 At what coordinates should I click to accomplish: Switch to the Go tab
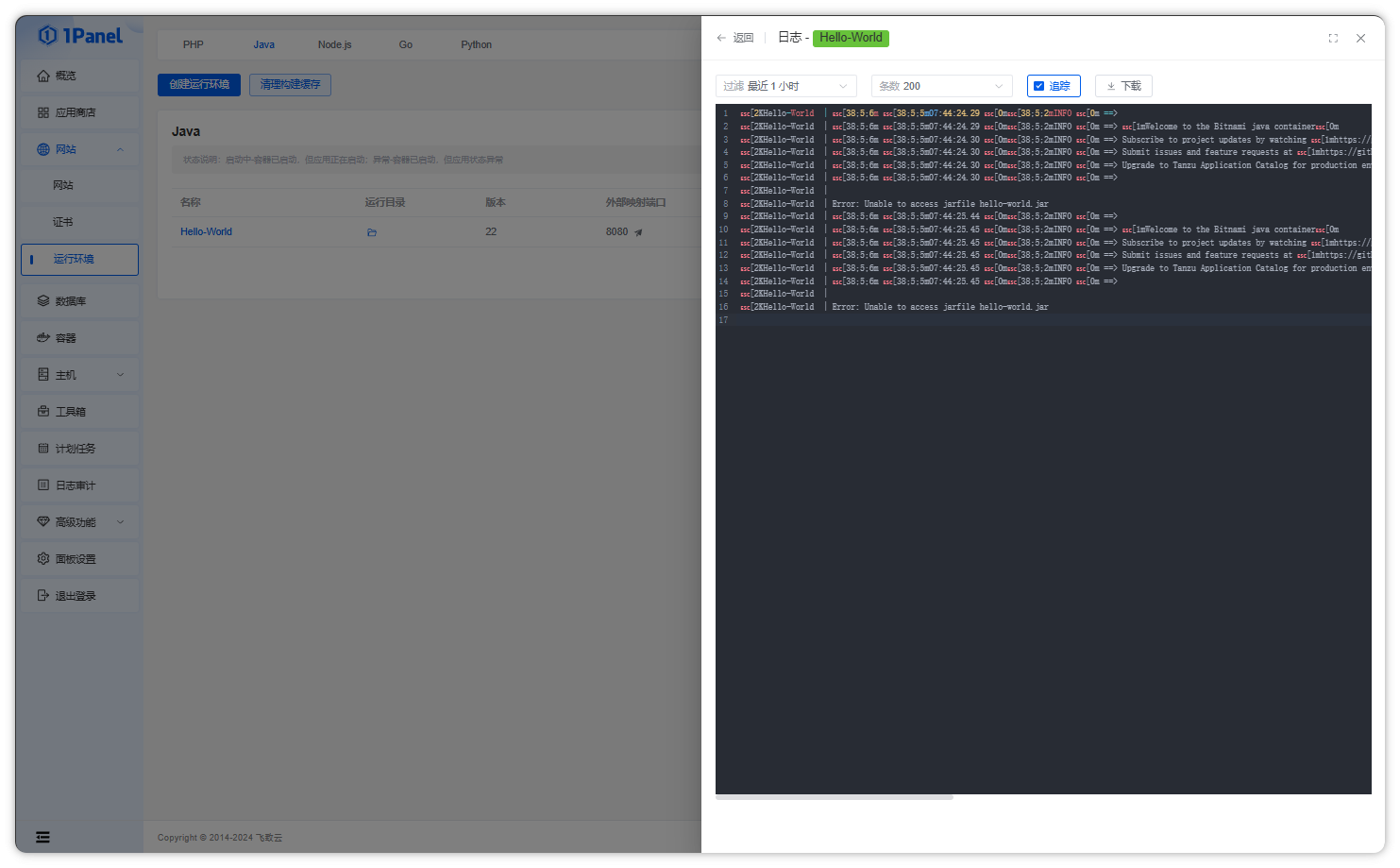pos(406,44)
